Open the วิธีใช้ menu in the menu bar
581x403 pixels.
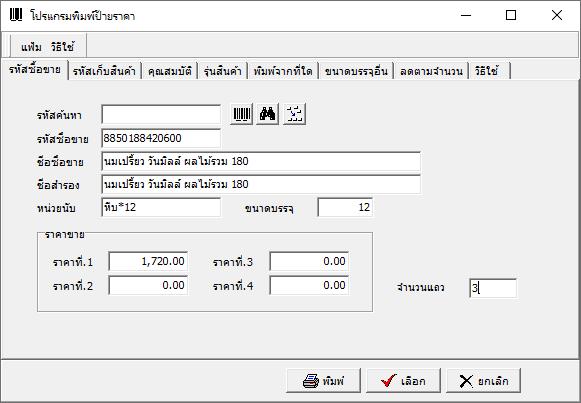63,47
